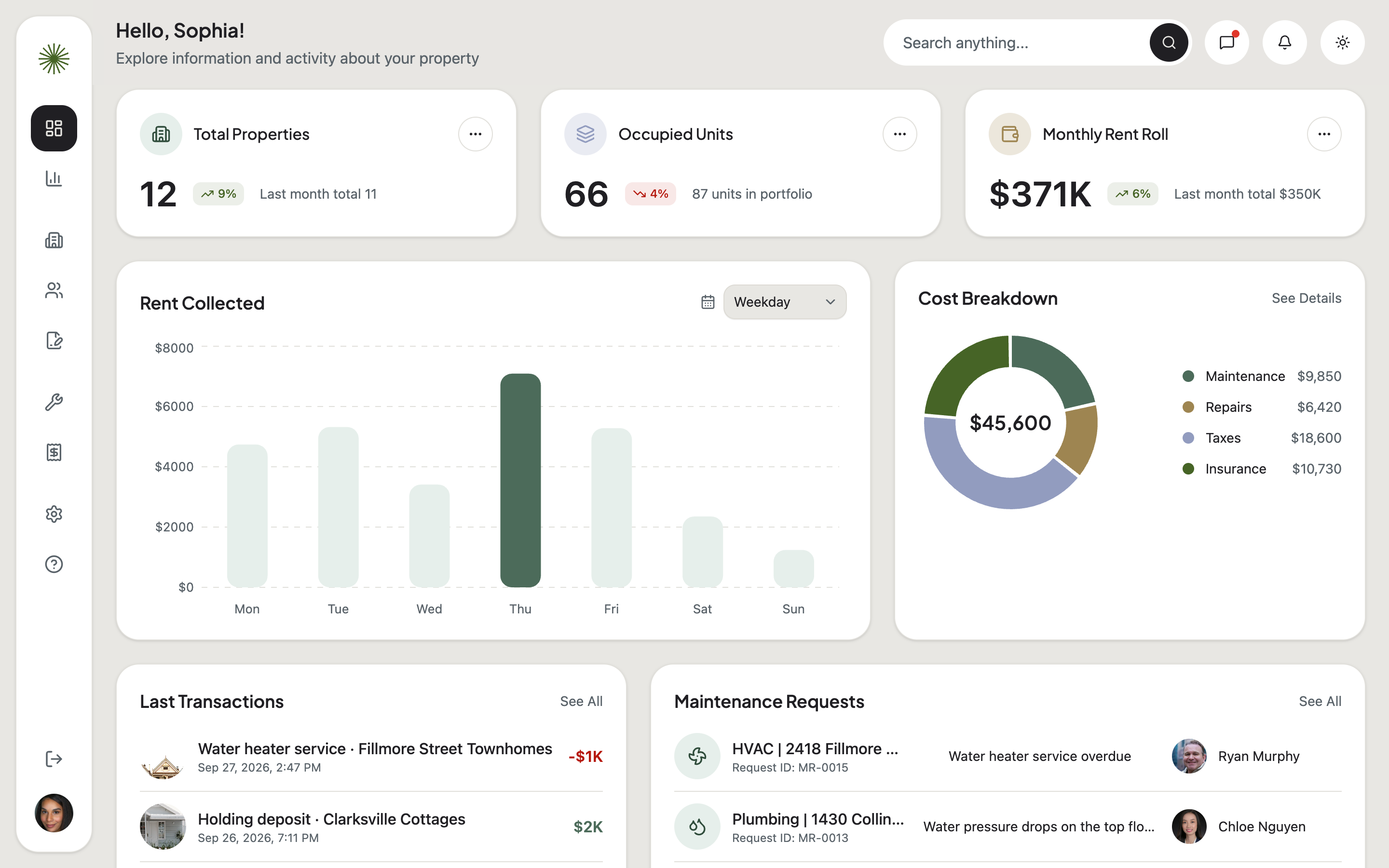Click Sophia's profile avatar in sidebar

pos(54,813)
